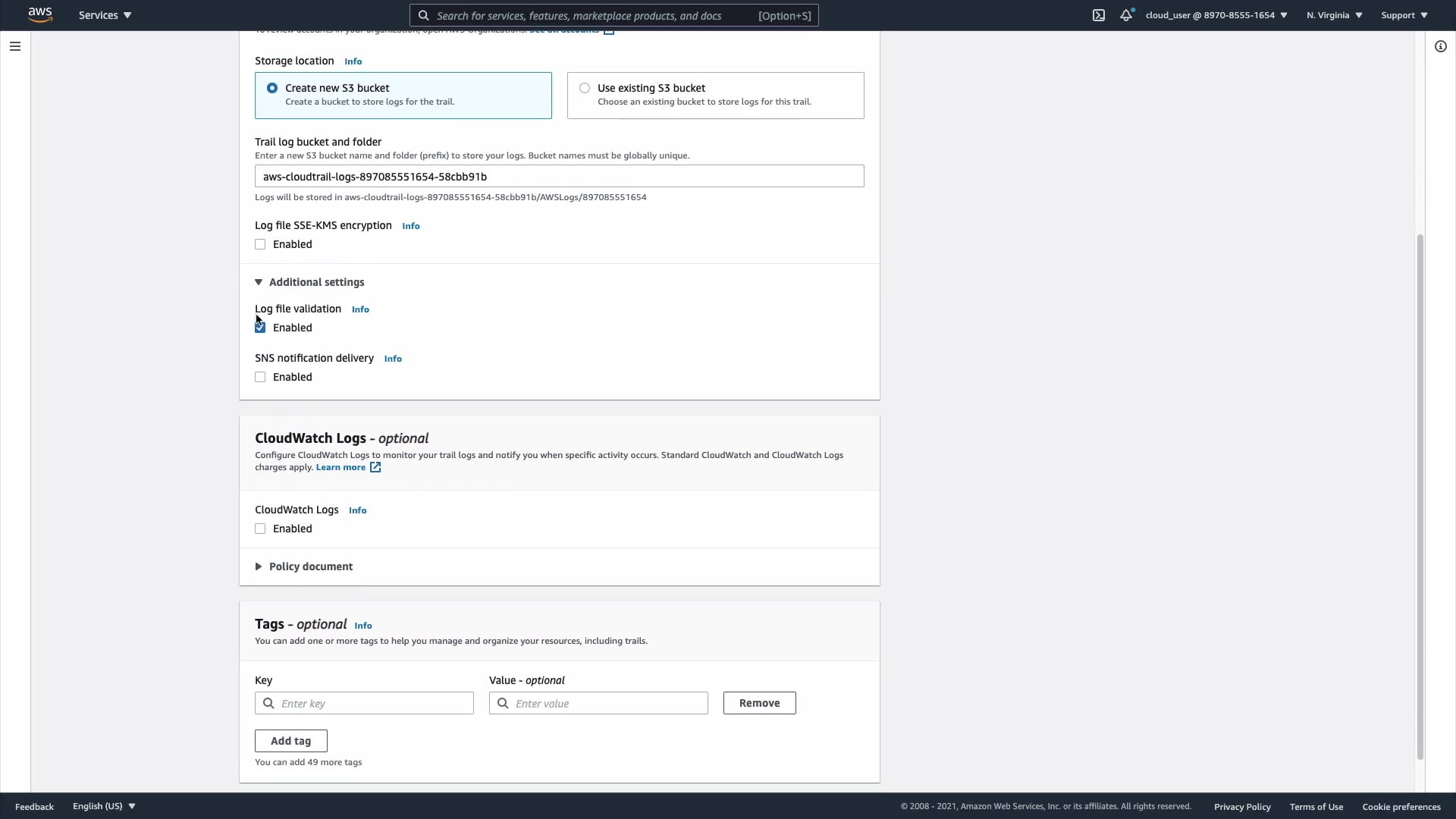
Task: Enable the CloudWatch Logs checkbox
Action: (x=260, y=529)
